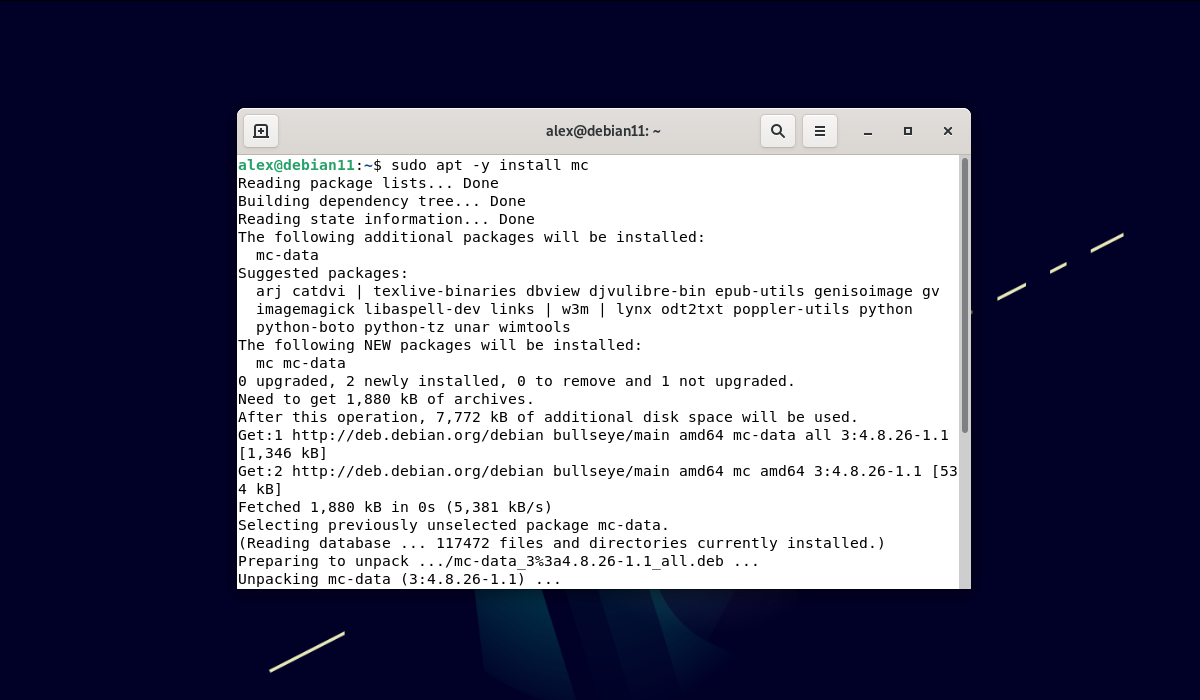
Task: Close the terminal window
Action: 948,131
